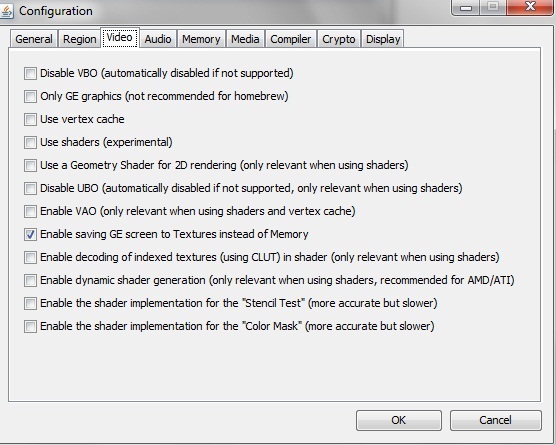556x445 pixels.
Task: Open the Region tab
Action: click(x=79, y=39)
